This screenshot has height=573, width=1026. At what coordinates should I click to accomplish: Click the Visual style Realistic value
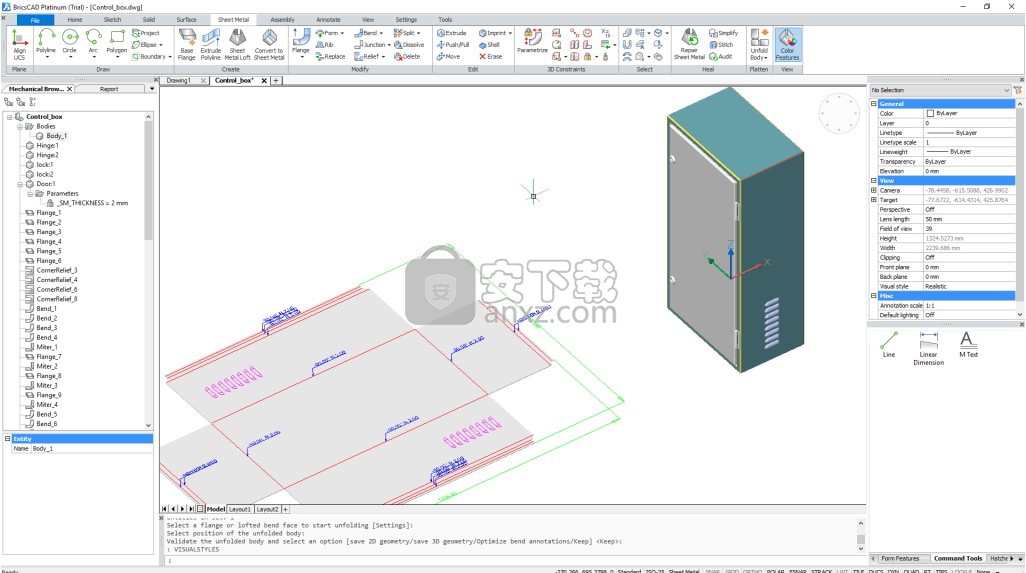(969, 286)
